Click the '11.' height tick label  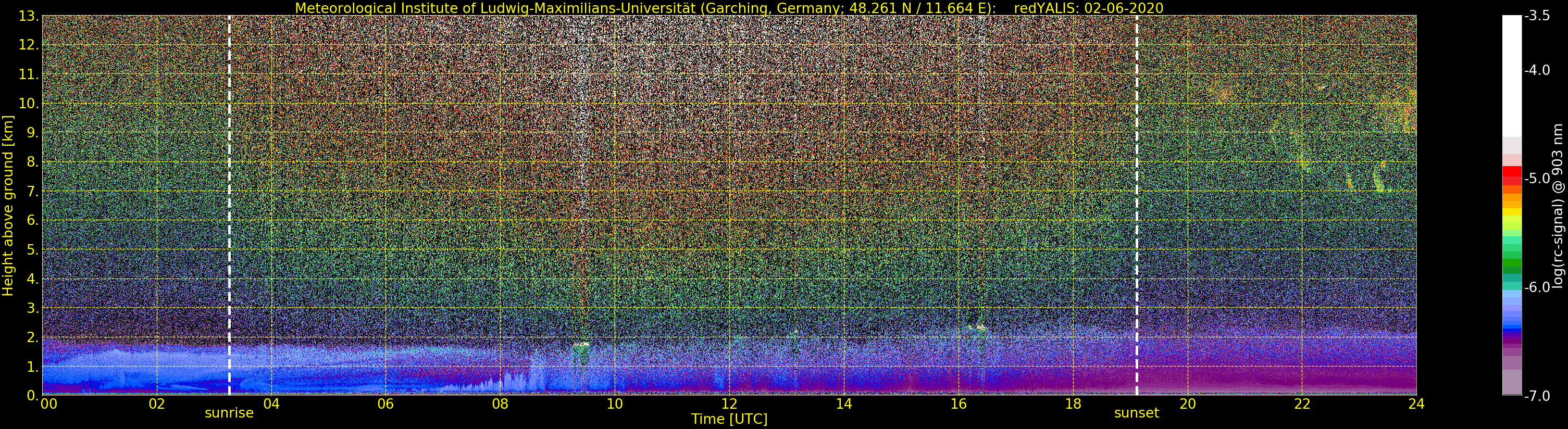coord(29,74)
